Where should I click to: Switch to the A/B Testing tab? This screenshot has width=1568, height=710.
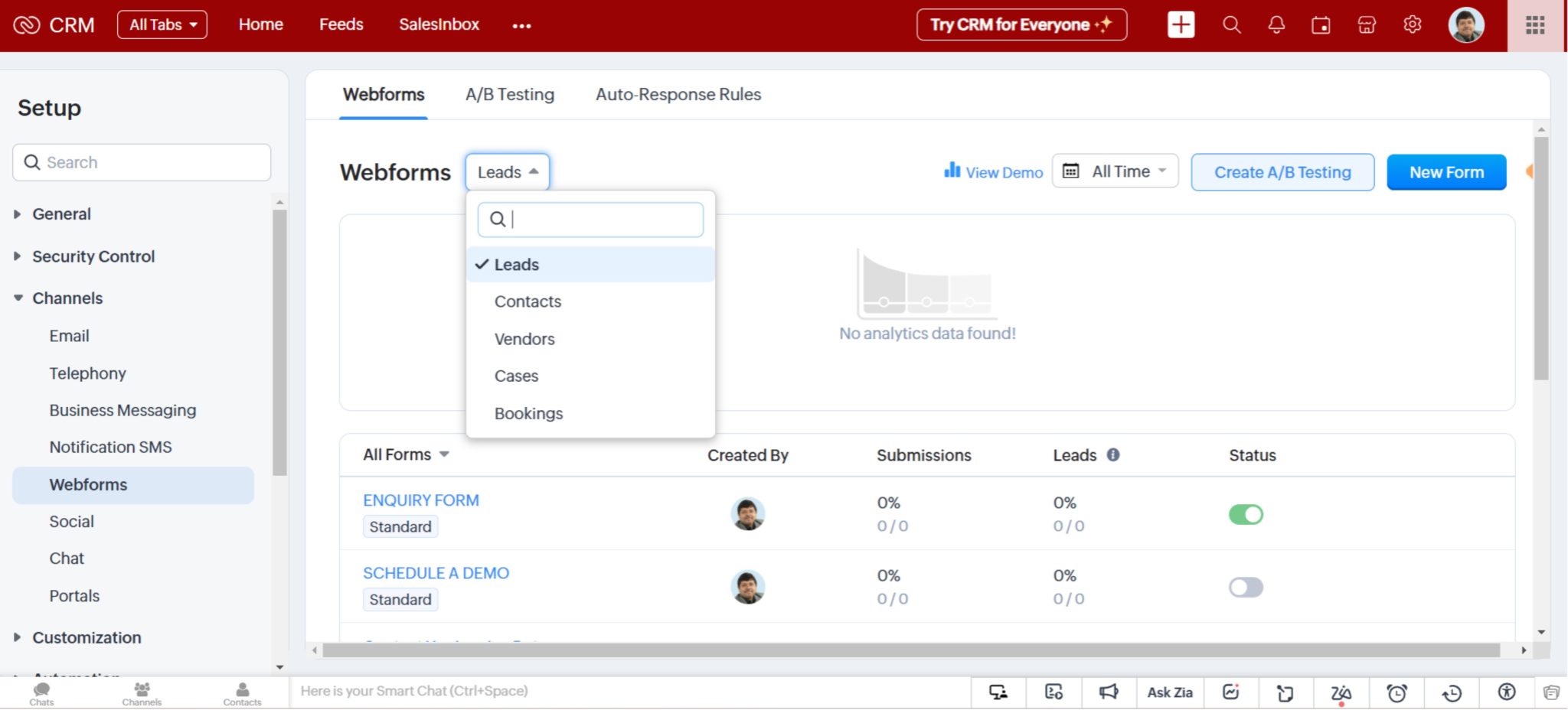509,94
